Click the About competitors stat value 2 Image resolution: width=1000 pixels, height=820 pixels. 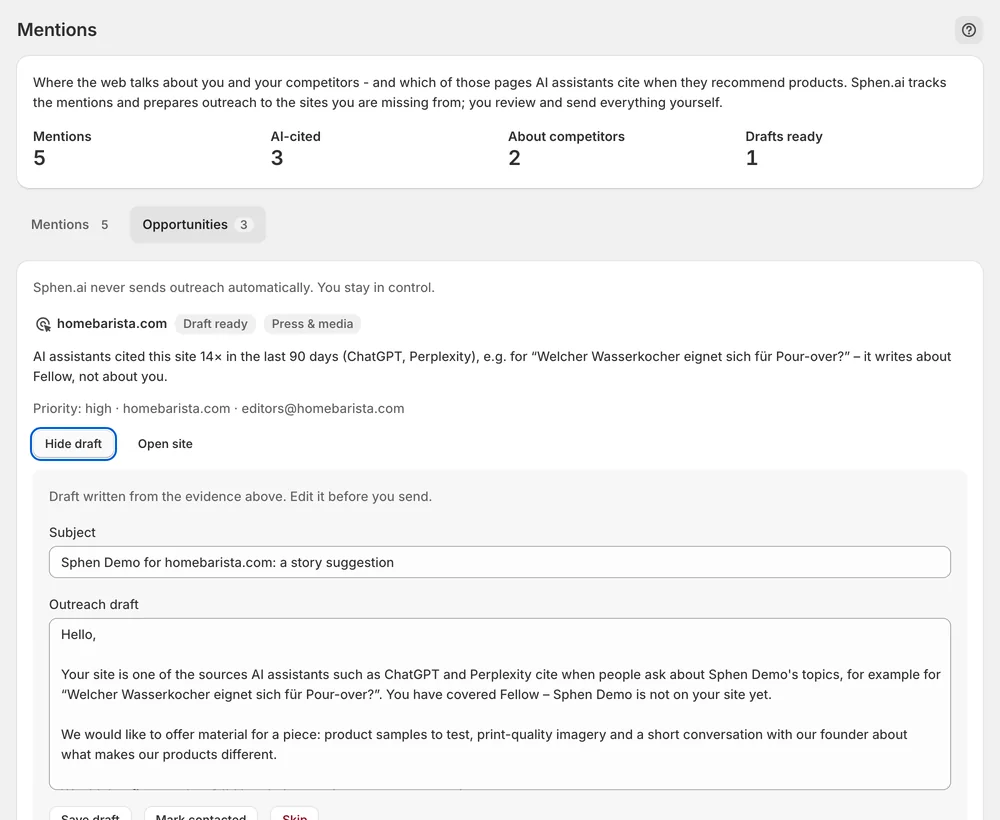click(514, 157)
